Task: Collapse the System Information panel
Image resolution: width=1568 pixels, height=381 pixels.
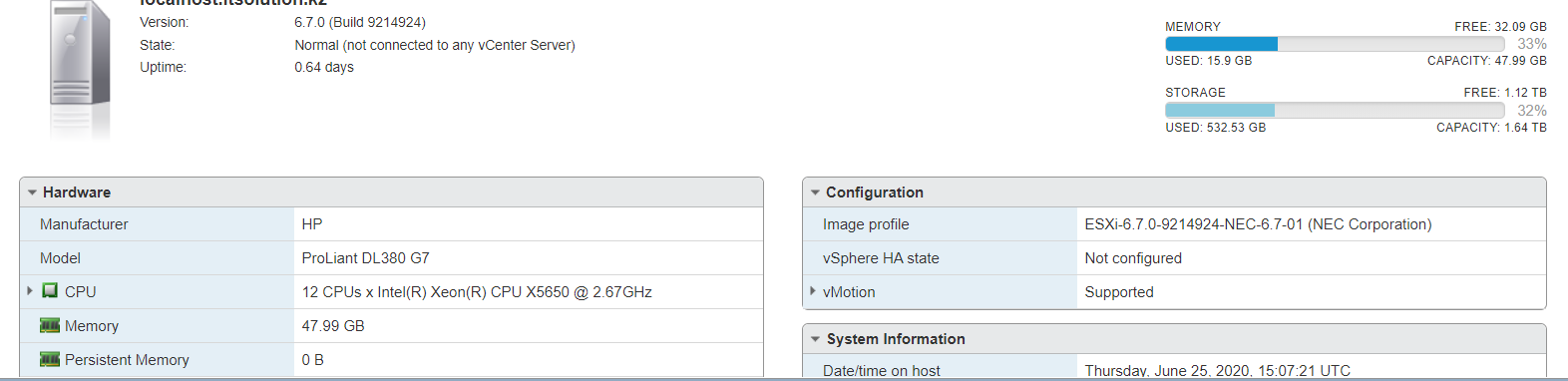Action: pyautogui.click(x=816, y=339)
